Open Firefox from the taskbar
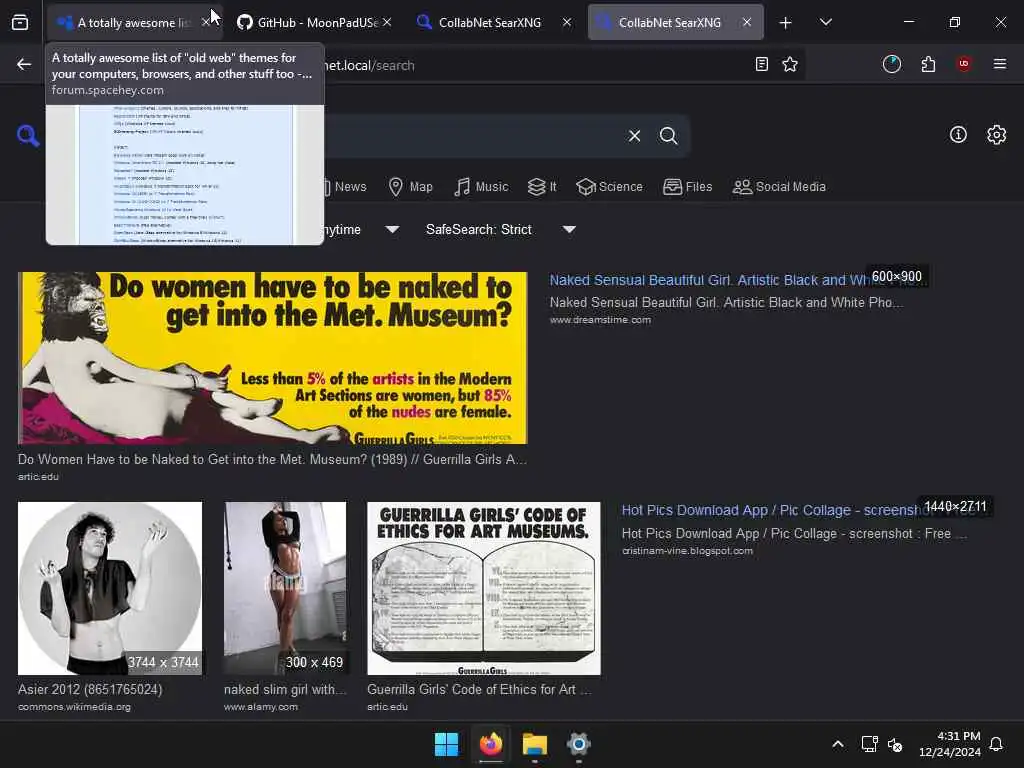1024x768 pixels. tap(490, 744)
